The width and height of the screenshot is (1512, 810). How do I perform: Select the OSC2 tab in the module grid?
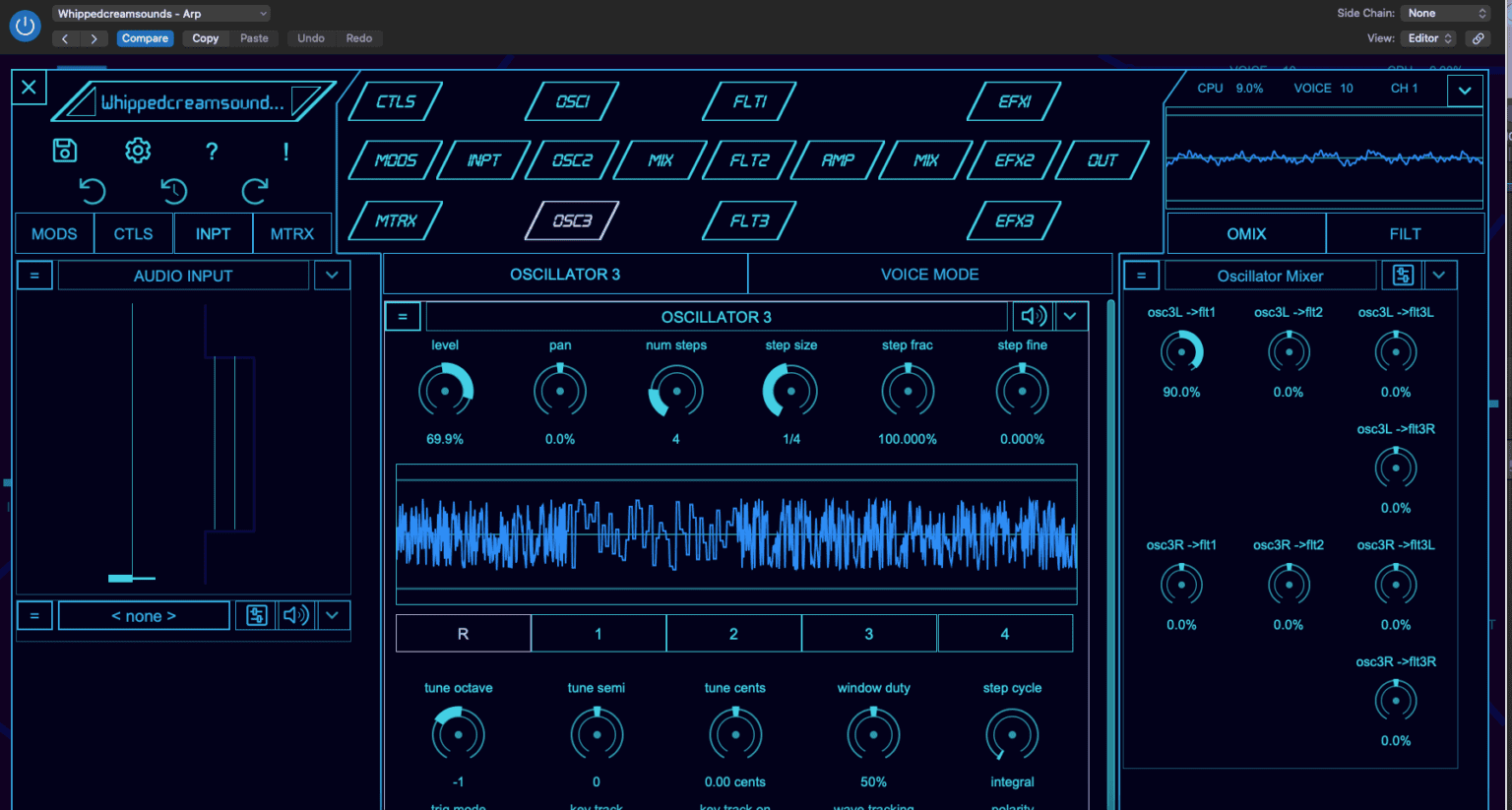click(571, 159)
